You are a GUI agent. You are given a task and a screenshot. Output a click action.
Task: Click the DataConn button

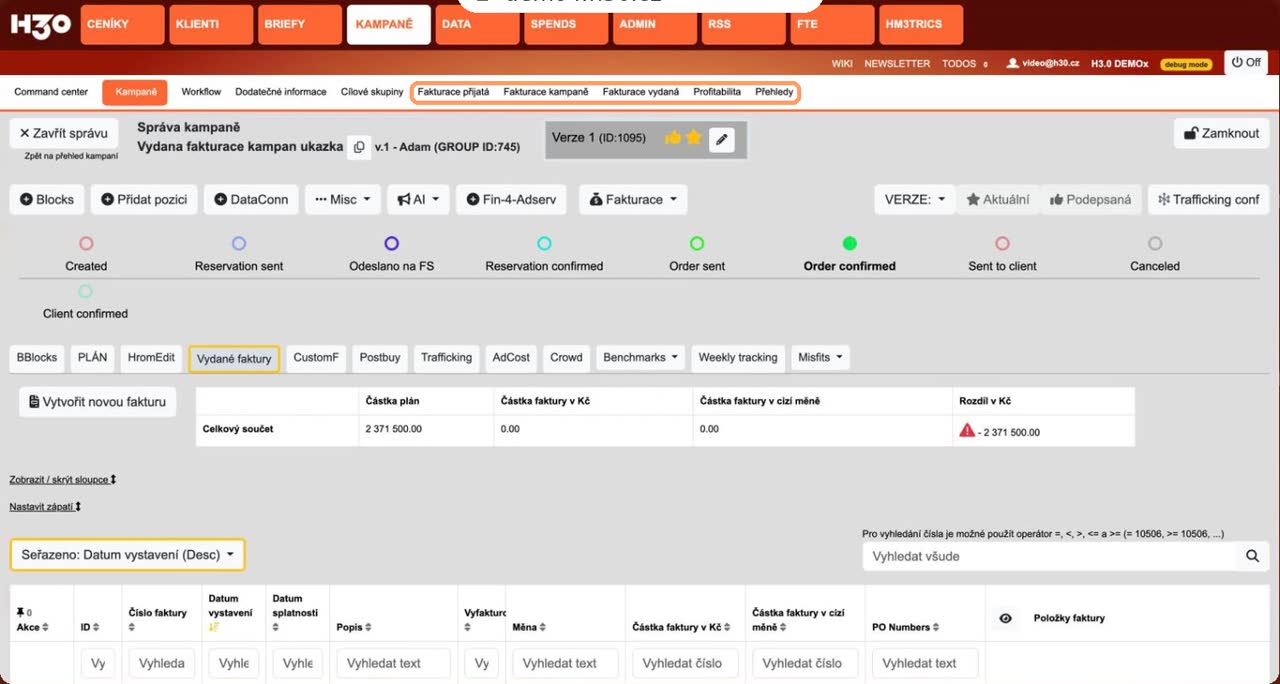(x=251, y=199)
